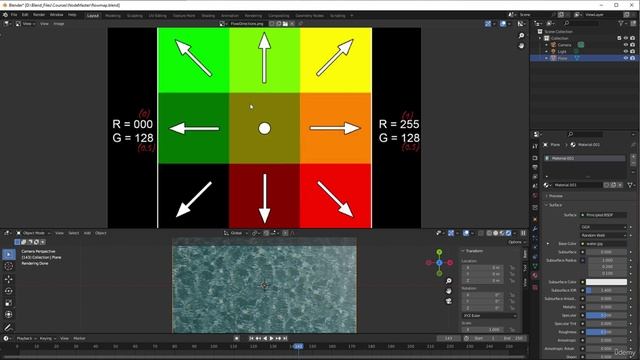Open the Image menu in image editor
The height and width of the screenshot is (360, 640).
(x=59, y=24)
